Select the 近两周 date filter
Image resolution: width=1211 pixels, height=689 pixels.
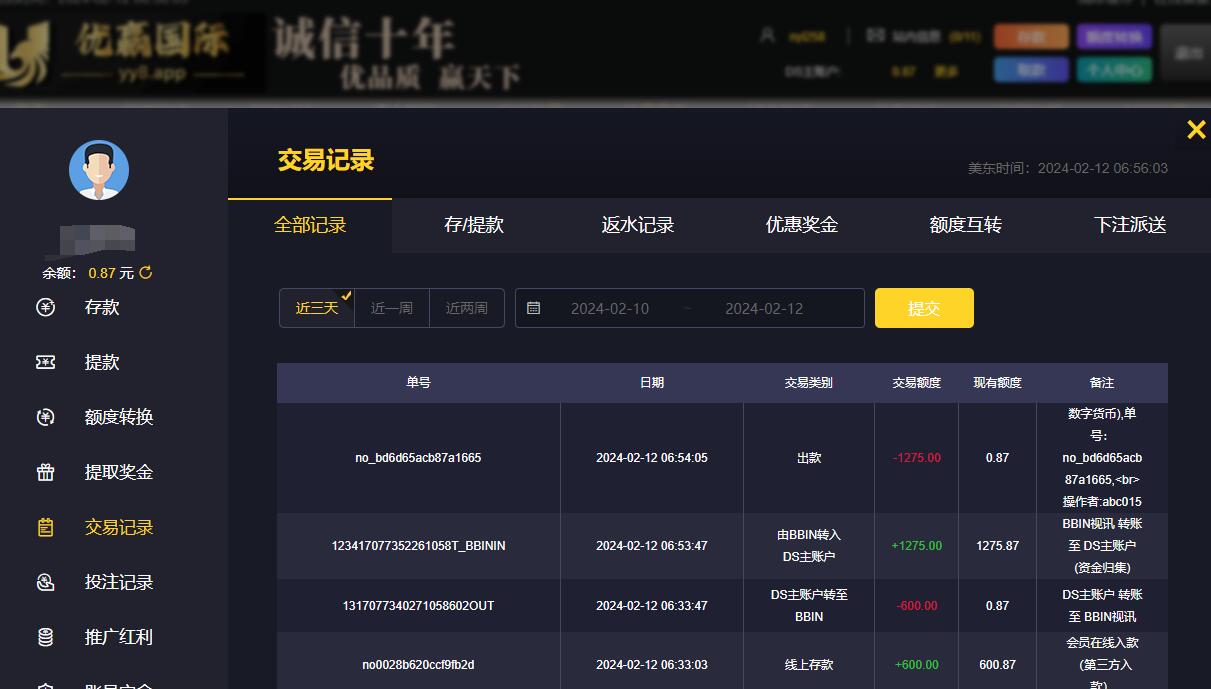point(467,308)
